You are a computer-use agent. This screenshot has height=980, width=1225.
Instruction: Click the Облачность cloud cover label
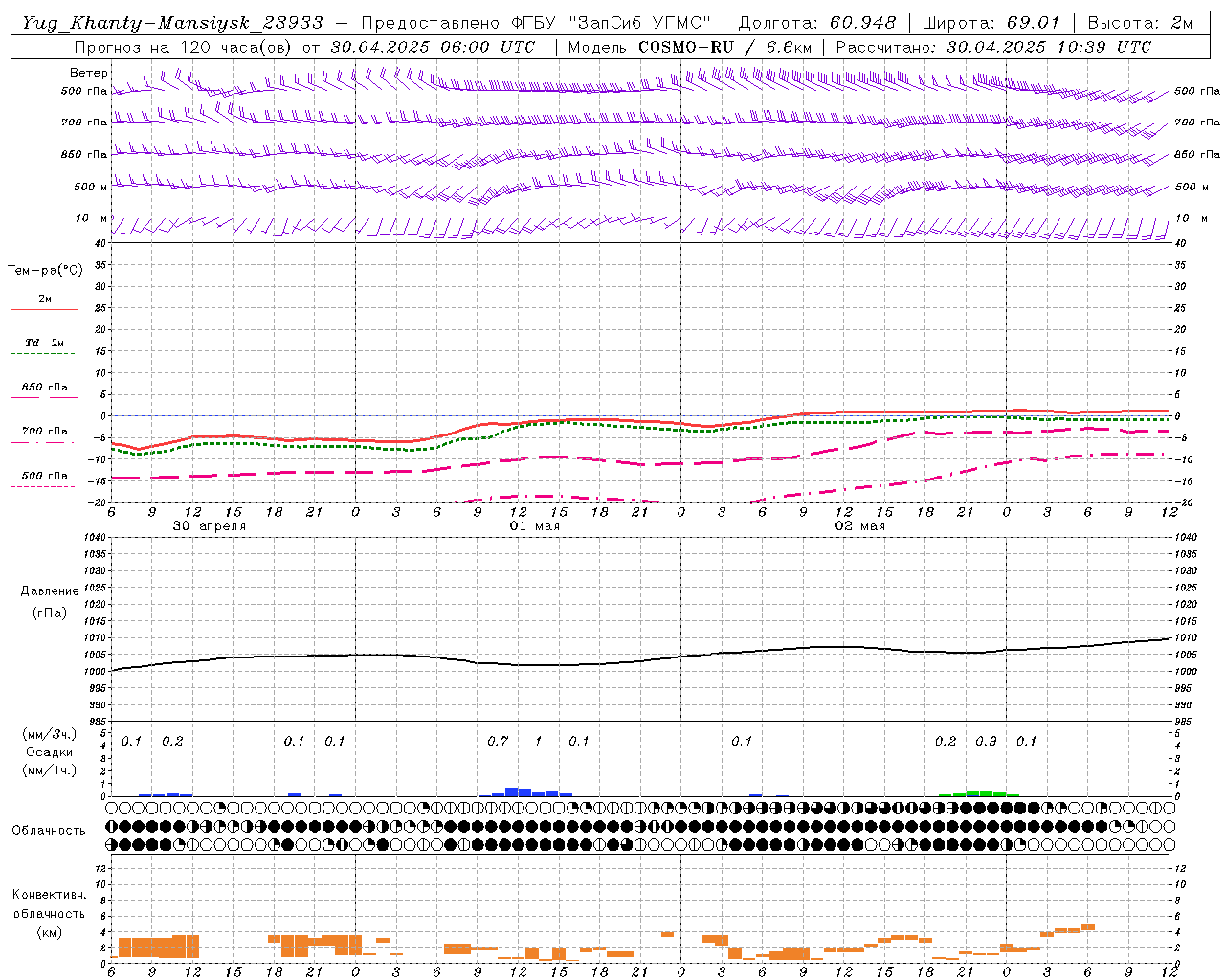48,830
